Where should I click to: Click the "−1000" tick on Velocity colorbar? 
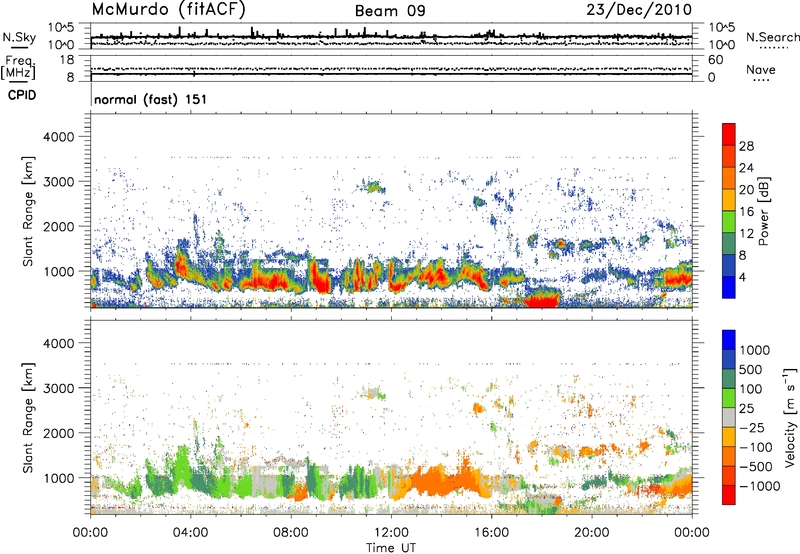click(x=759, y=486)
